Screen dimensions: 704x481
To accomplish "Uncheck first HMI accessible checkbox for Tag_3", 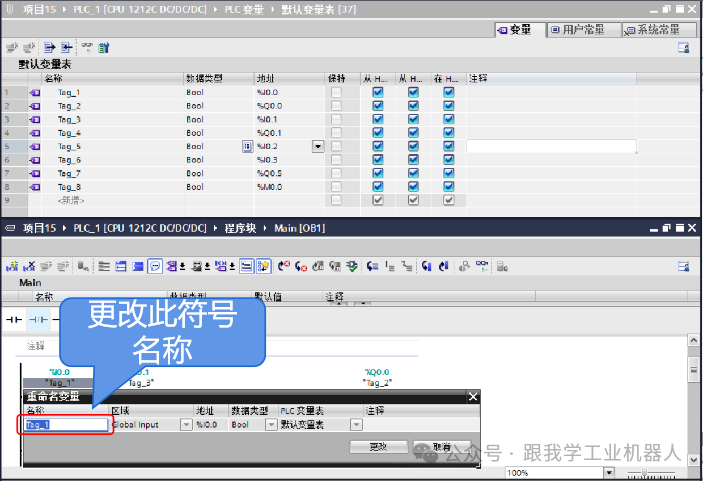I will tap(378, 119).
